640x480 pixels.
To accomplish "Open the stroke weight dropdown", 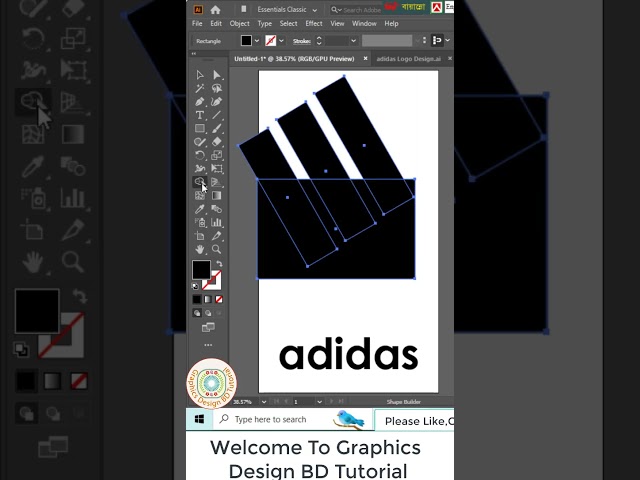I will [353, 41].
